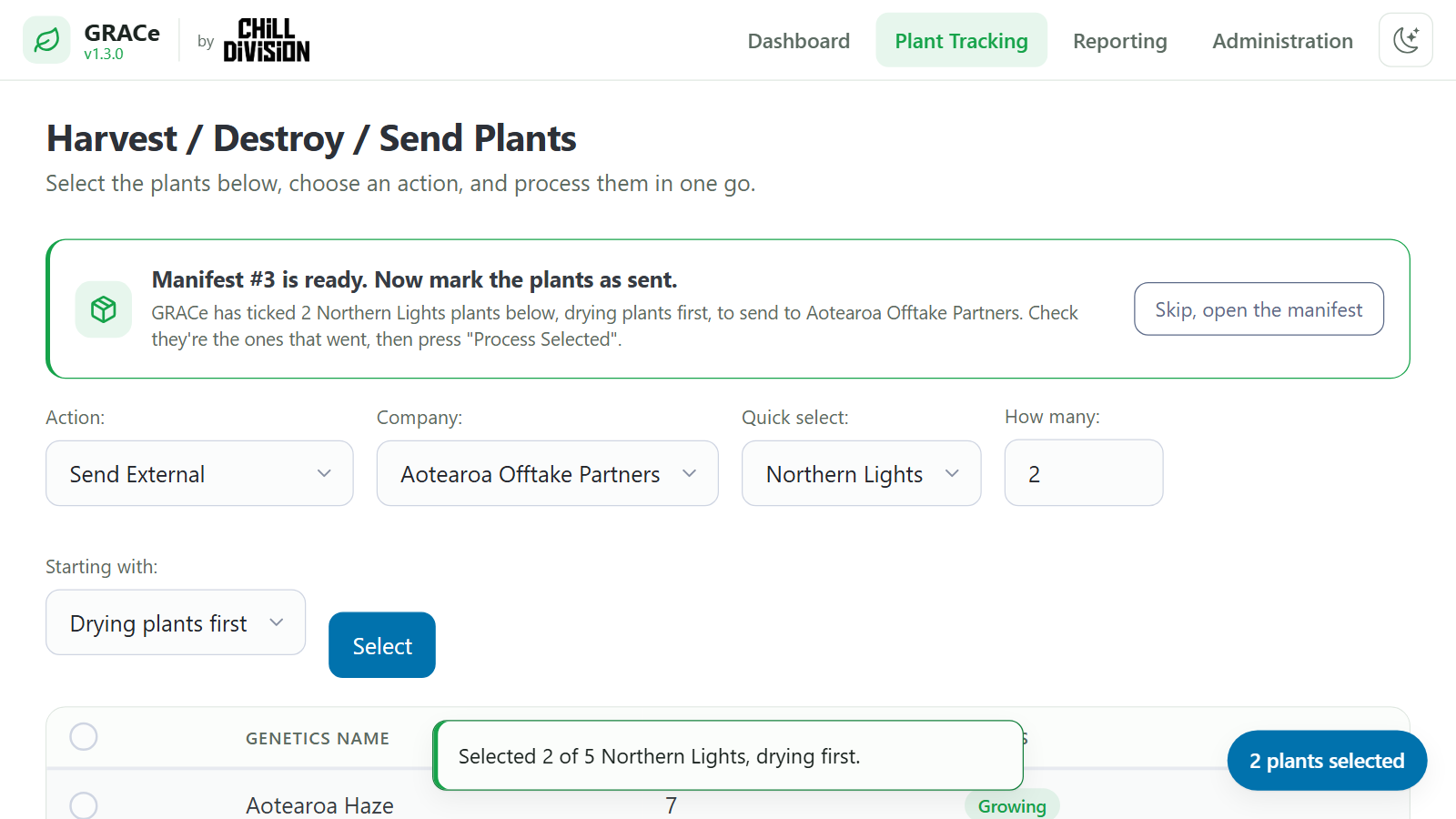The width and height of the screenshot is (1456, 819).
Task: Click the 'Aotearoa Haze' genetics name
Action: (319, 805)
